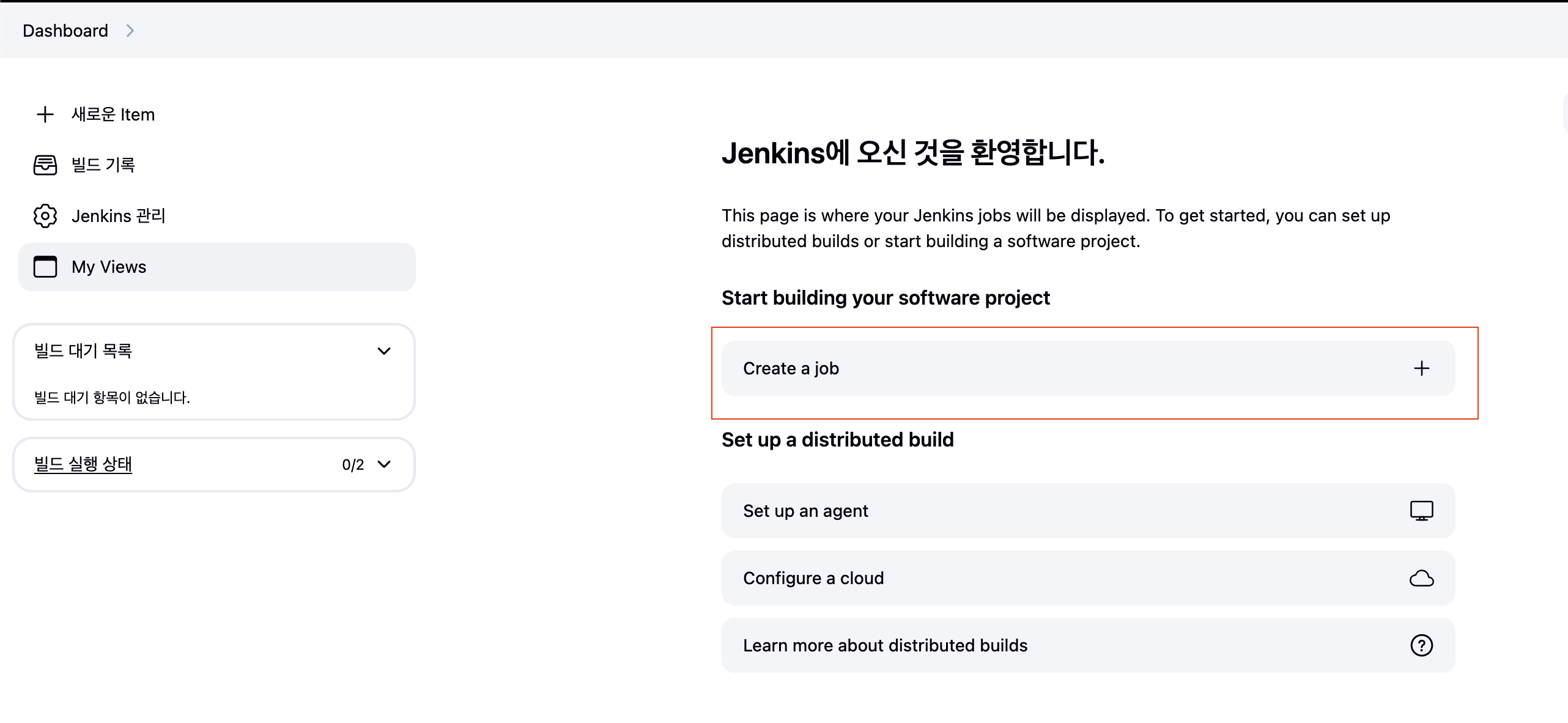Click the Jenkins 관리 gear icon

coord(45,216)
